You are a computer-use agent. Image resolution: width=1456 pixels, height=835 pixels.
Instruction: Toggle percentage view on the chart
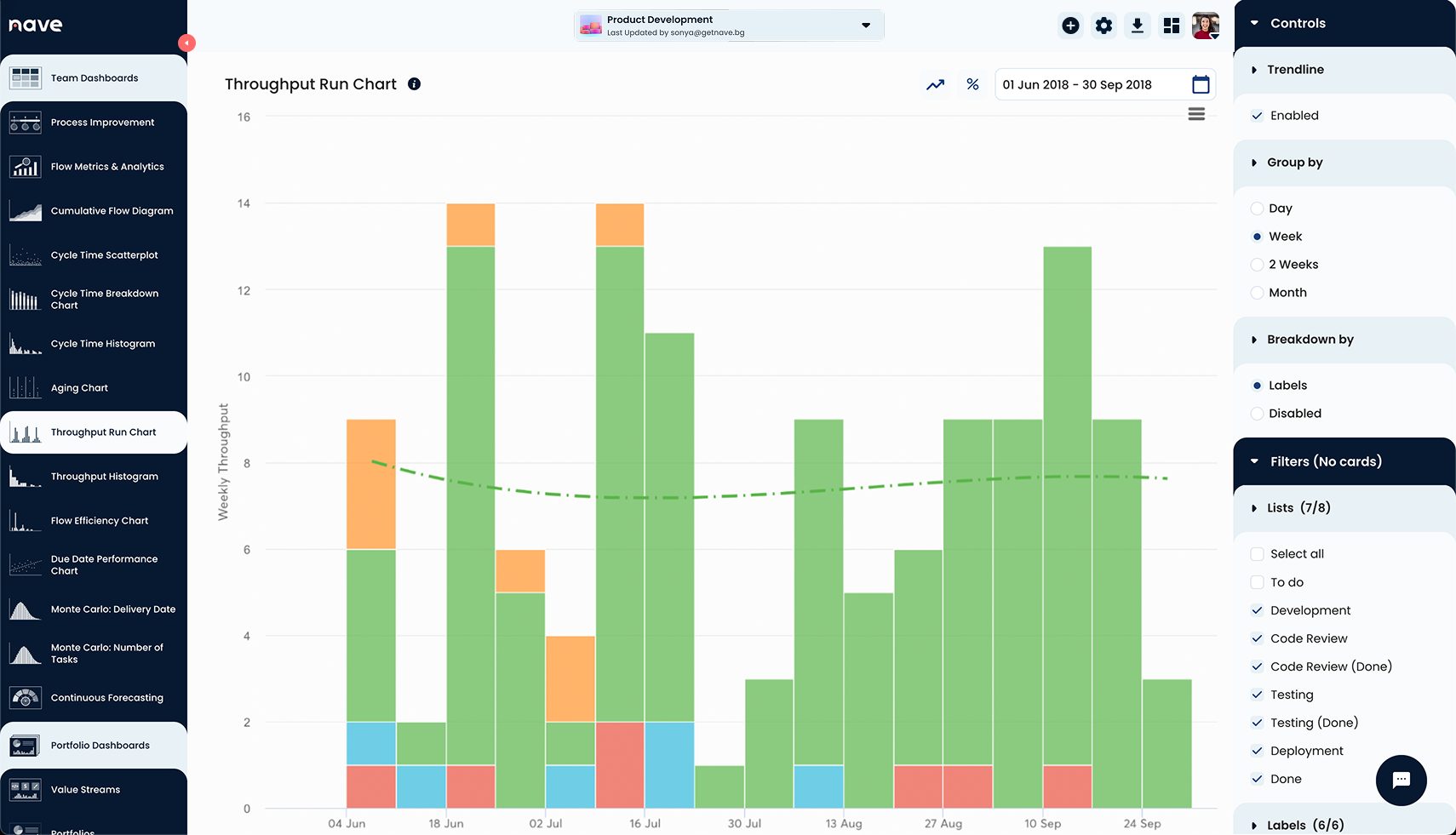point(972,84)
